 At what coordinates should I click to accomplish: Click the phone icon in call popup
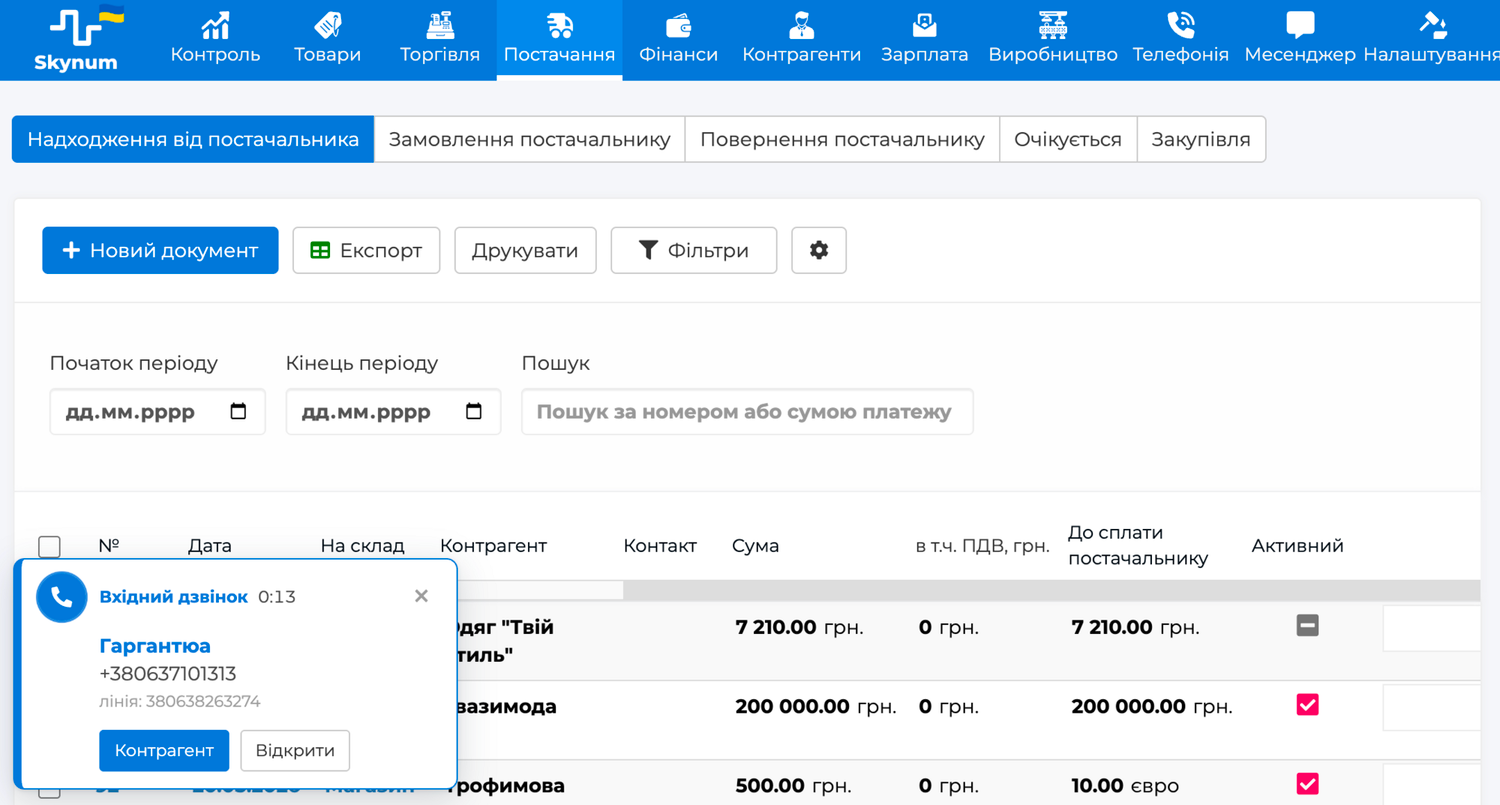click(62, 598)
